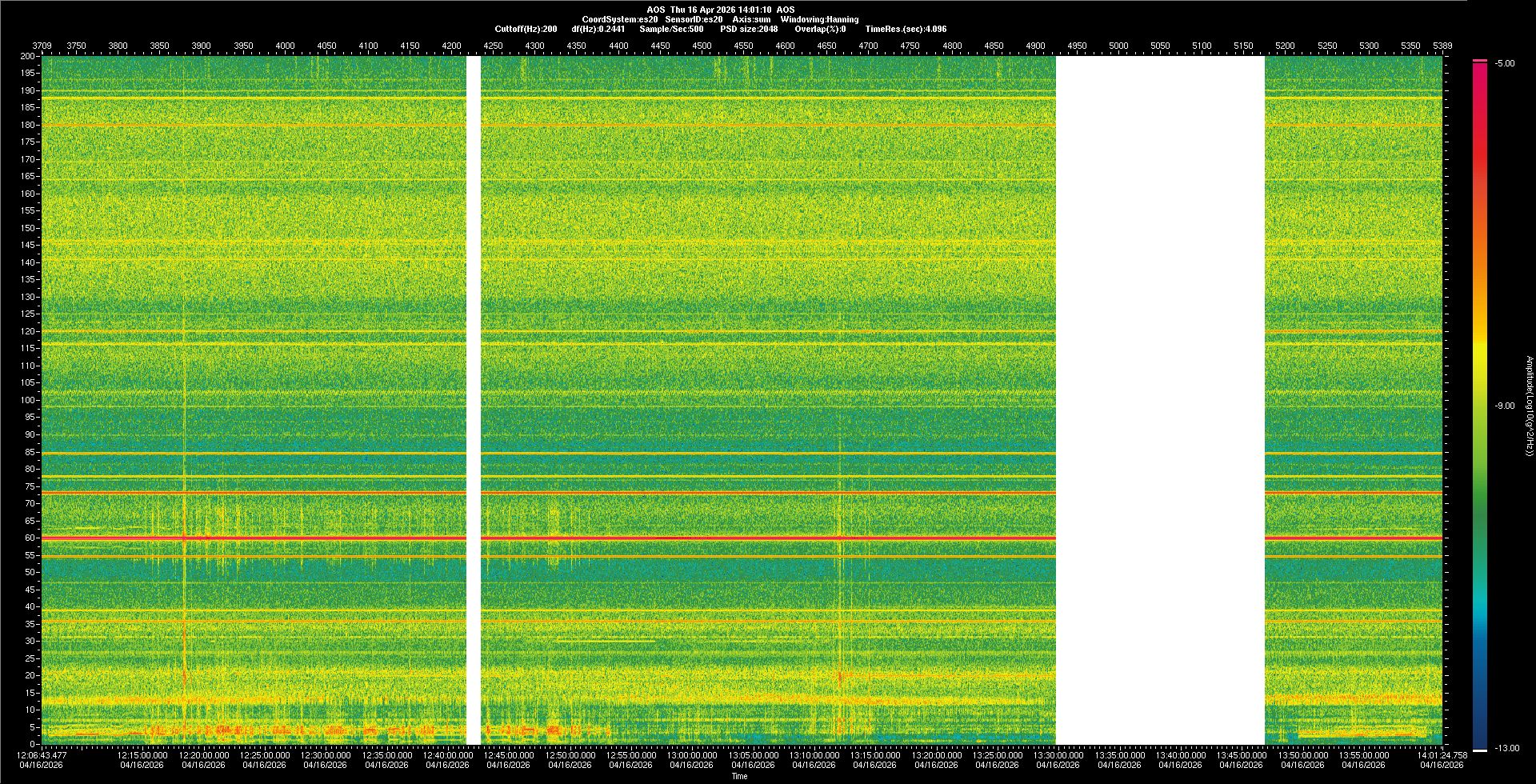Click the 13:00:00.000 time axis label
Image resolution: width=1536 pixels, height=784 pixels.
[x=692, y=754]
